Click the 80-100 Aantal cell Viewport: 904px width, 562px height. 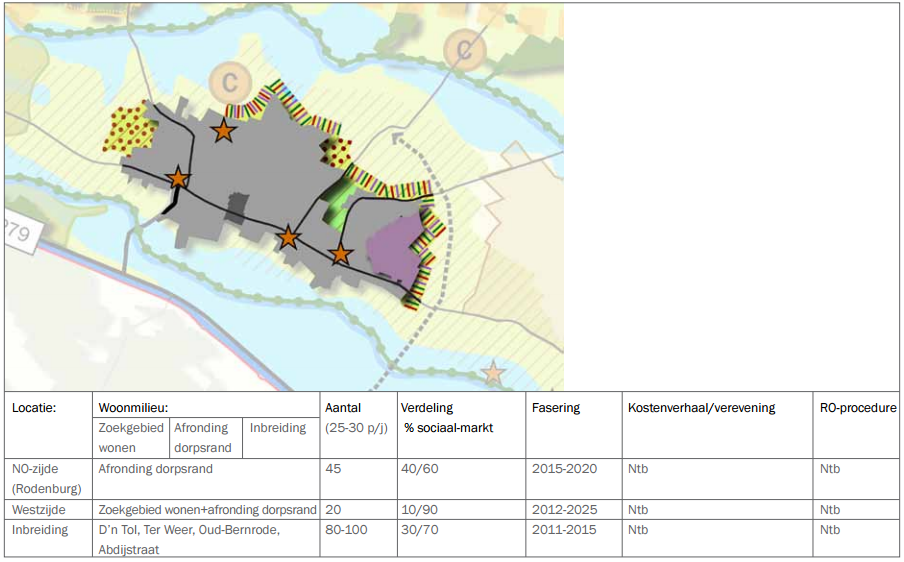pos(346,530)
